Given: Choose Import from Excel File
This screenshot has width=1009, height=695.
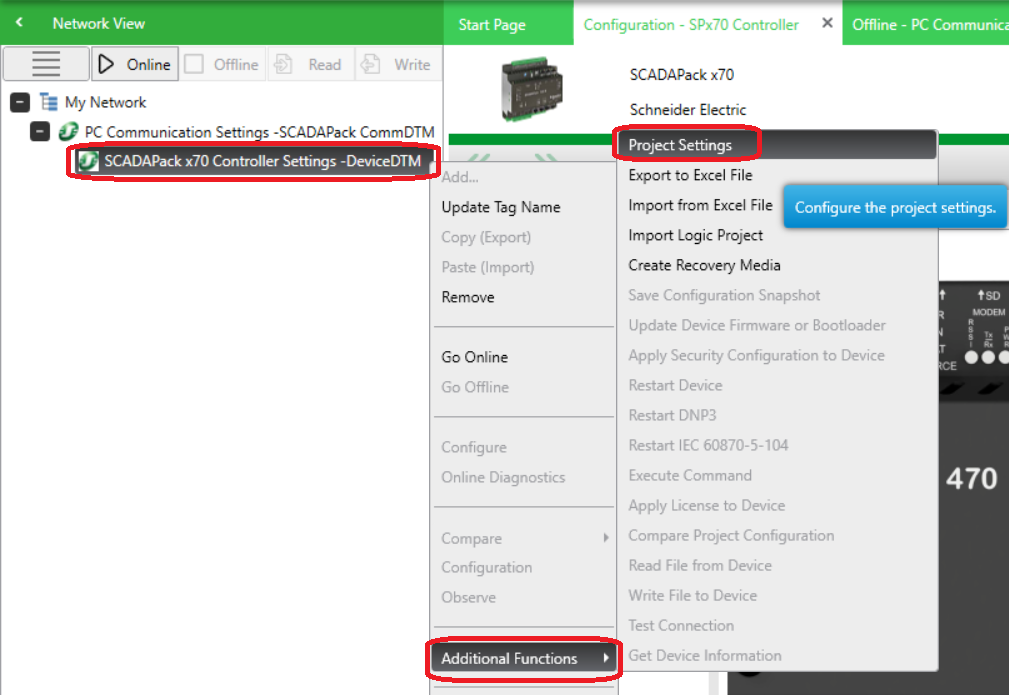Looking at the screenshot, I should [x=700, y=205].
